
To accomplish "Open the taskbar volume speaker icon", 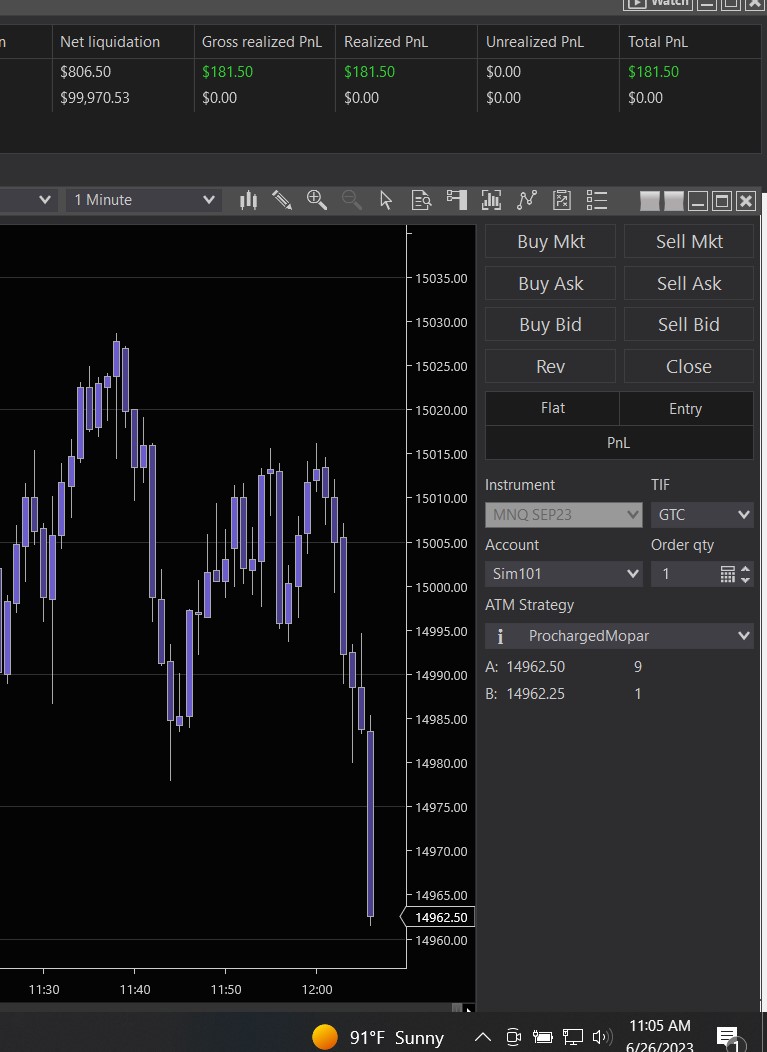I will coord(601,1037).
